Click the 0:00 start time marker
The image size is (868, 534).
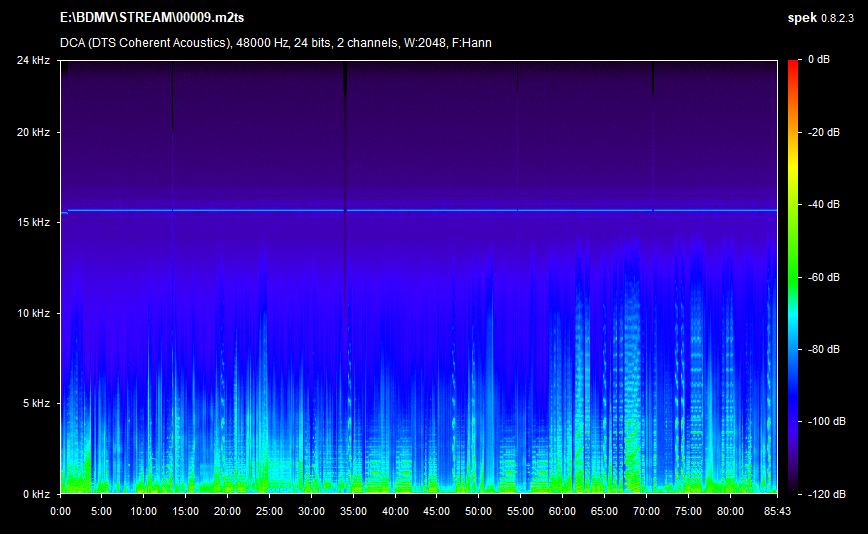[60, 510]
